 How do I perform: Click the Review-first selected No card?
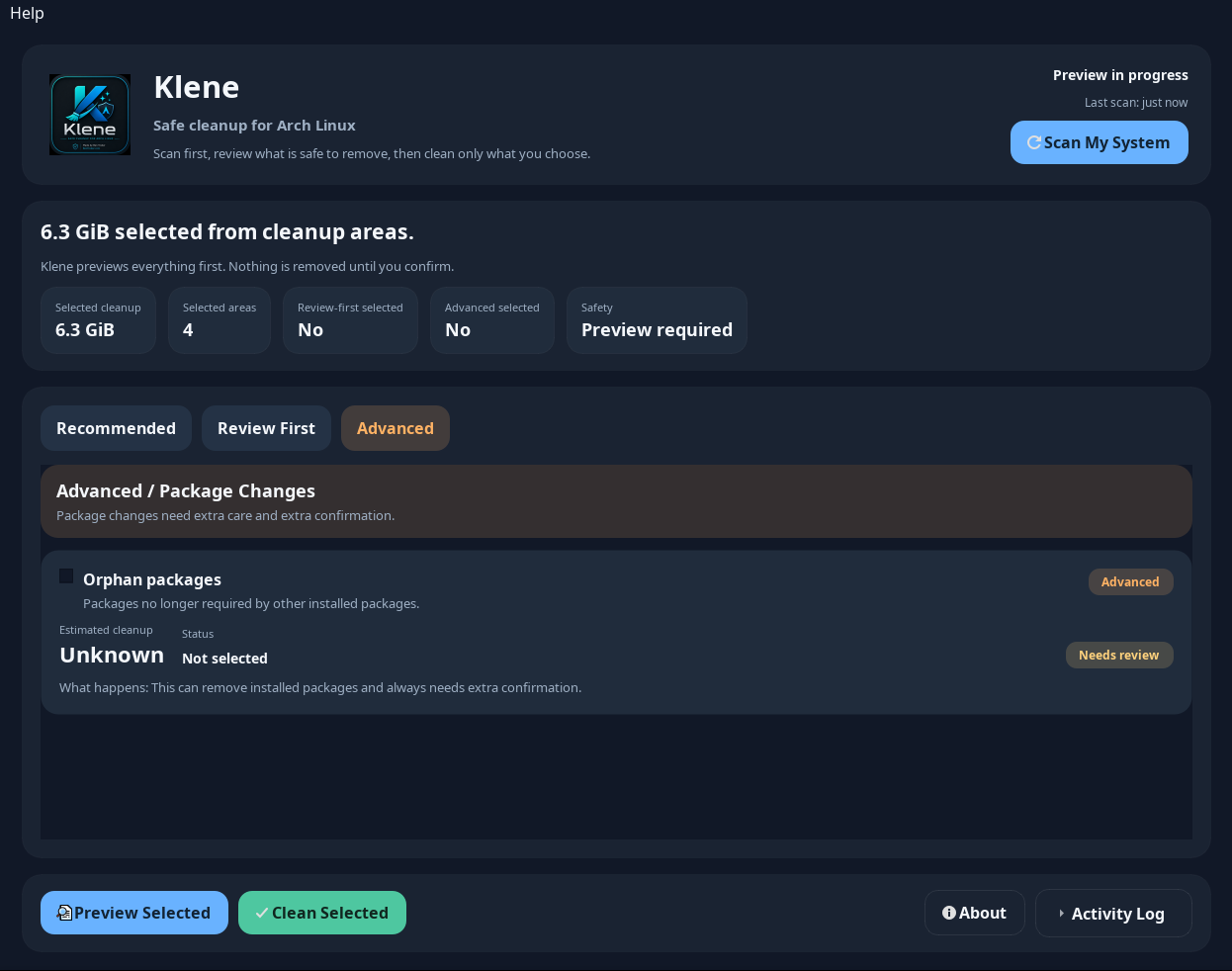[350, 320]
